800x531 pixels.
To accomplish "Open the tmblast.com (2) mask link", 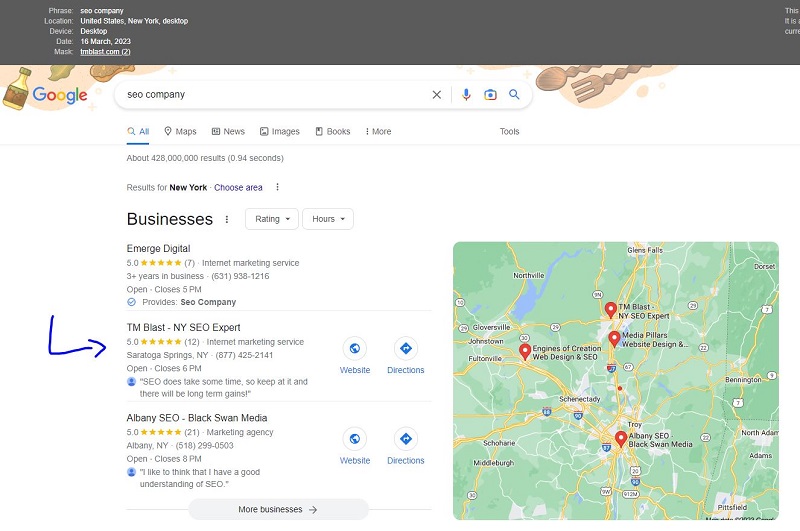I will point(105,52).
